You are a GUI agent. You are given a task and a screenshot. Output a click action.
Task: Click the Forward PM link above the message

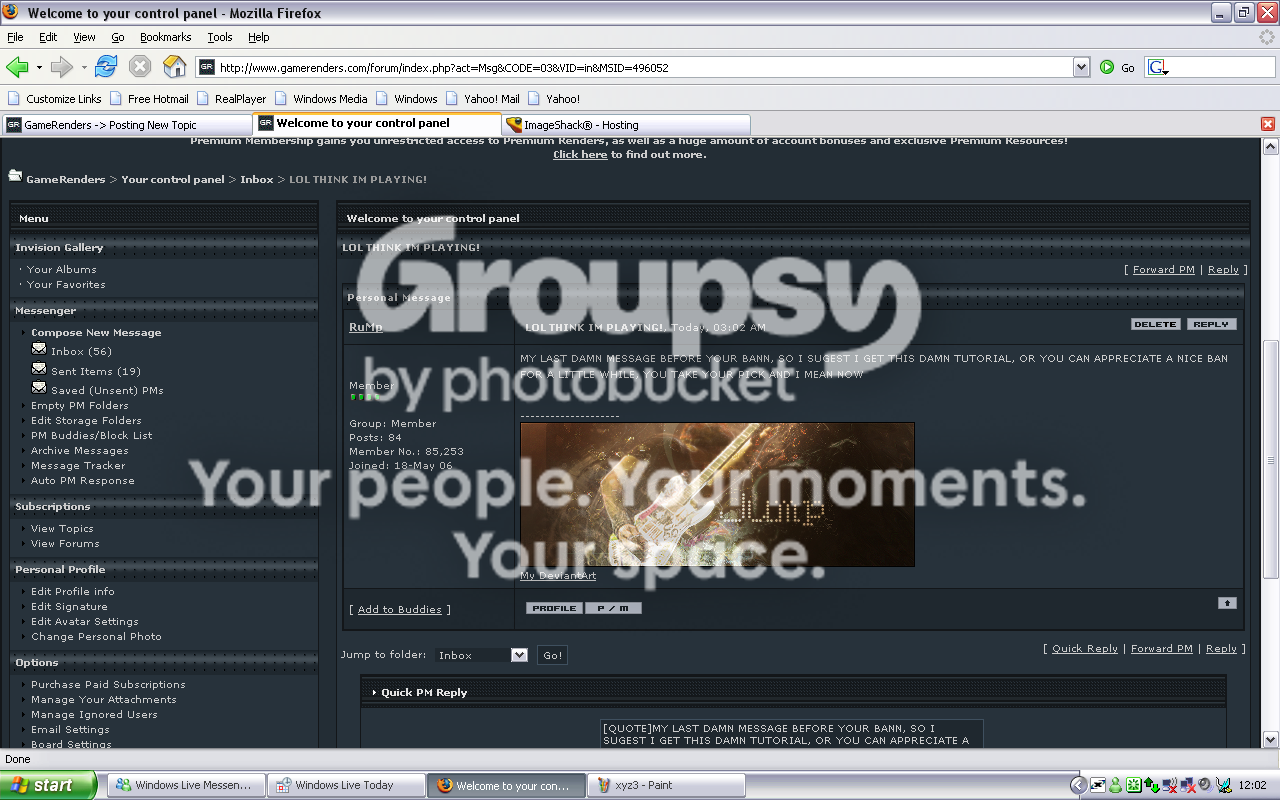click(1163, 270)
